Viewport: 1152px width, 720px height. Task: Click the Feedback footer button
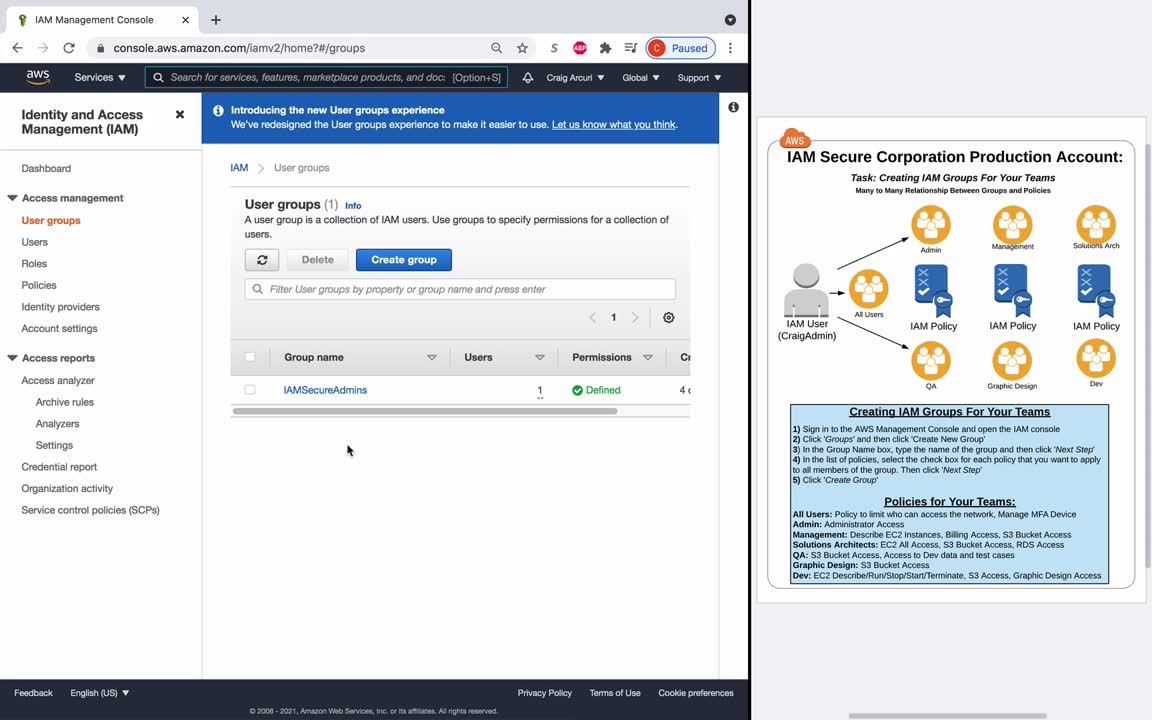[x=33, y=693]
